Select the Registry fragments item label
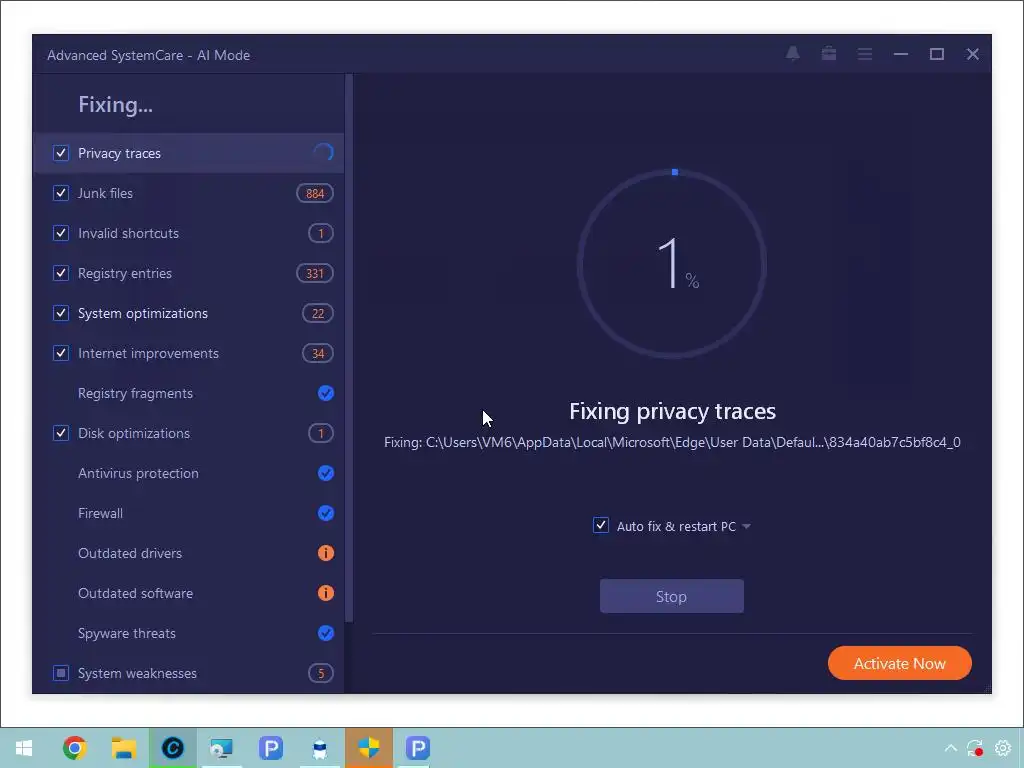This screenshot has width=1024, height=768. (135, 393)
